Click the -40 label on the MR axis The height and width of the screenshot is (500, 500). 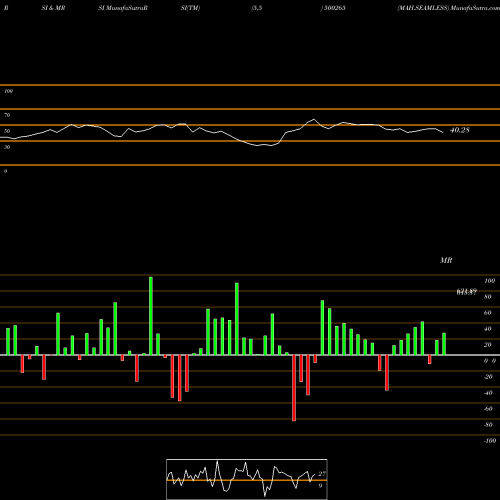tap(488, 393)
